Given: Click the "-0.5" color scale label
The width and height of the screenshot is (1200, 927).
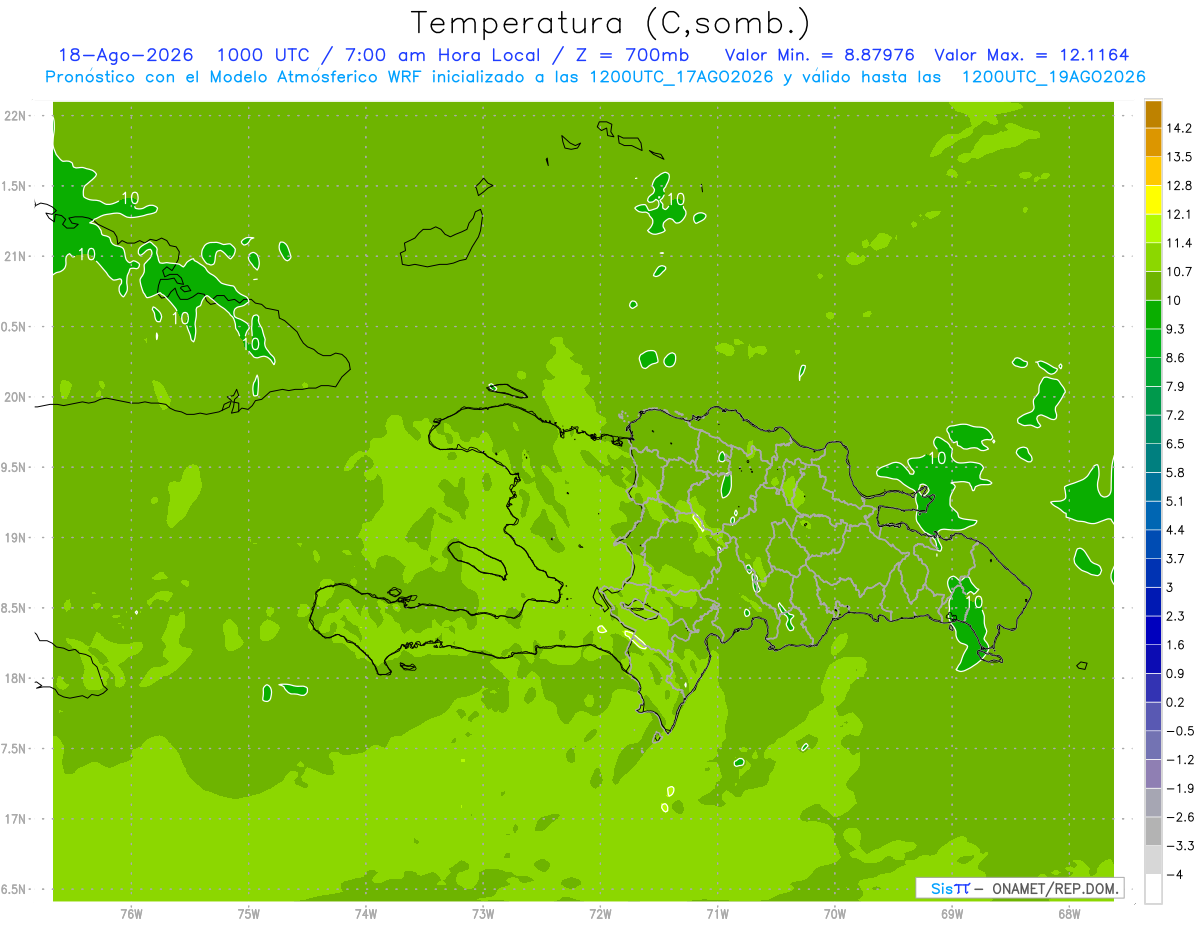Looking at the screenshot, I should [1180, 731].
